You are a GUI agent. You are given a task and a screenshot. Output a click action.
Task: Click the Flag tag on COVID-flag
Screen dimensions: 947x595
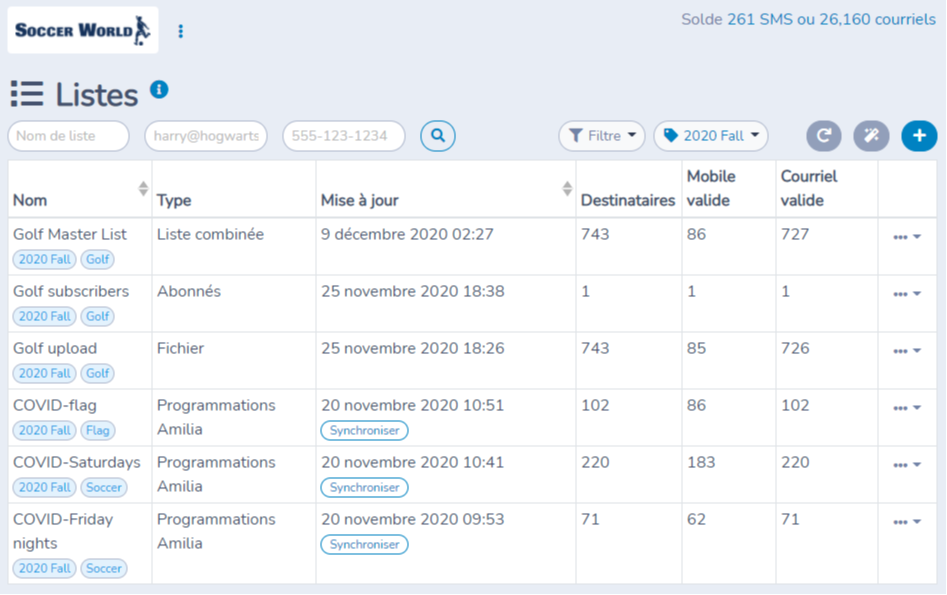[x=97, y=430]
